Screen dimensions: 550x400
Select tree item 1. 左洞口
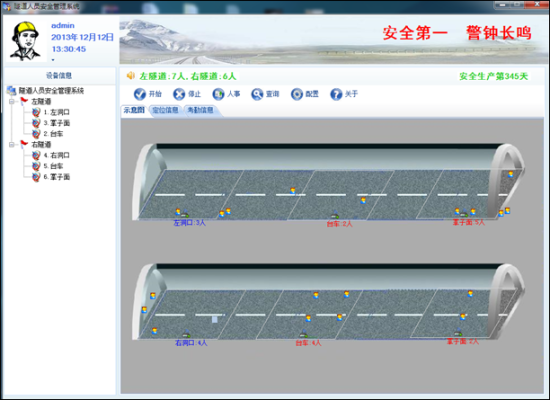tap(56, 112)
